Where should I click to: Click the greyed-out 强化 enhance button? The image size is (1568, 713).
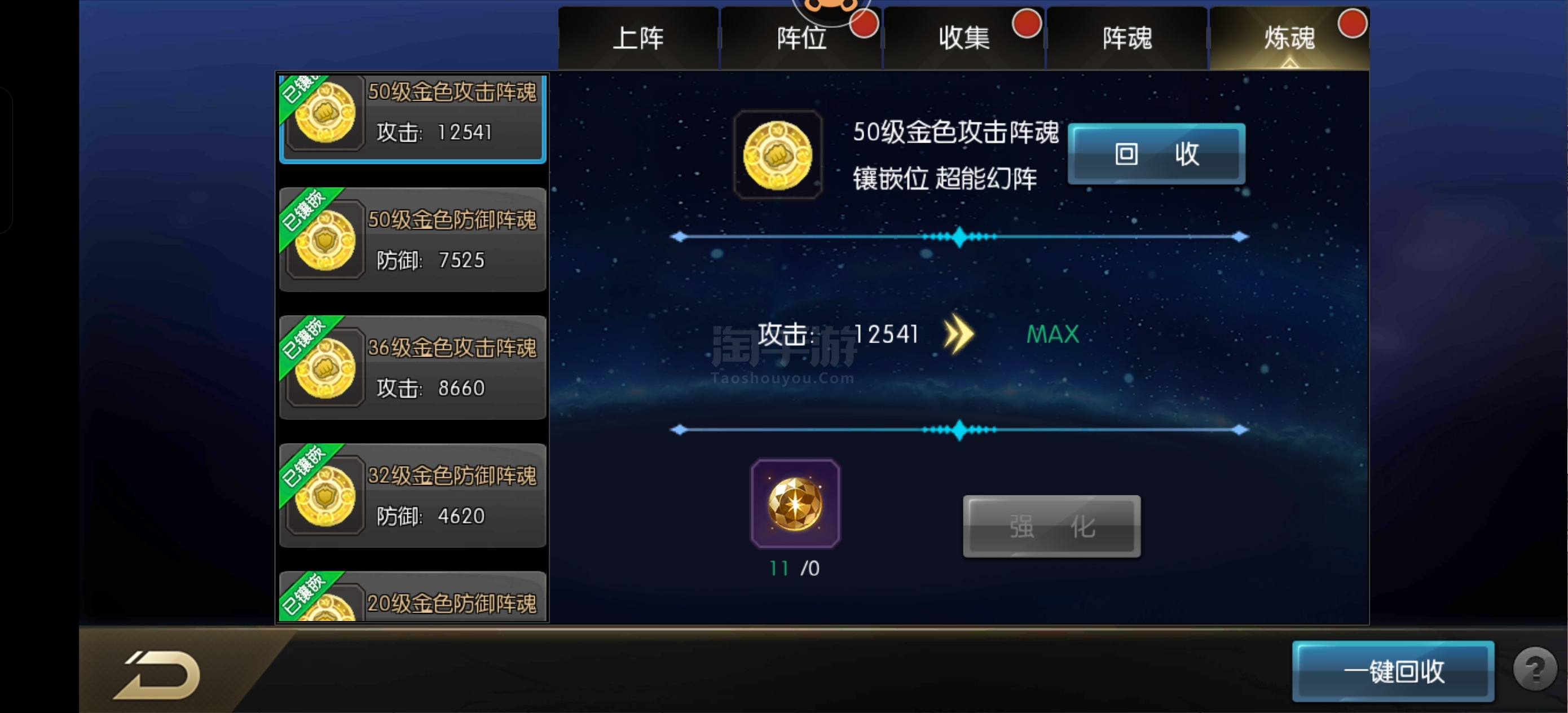pos(1051,526)
